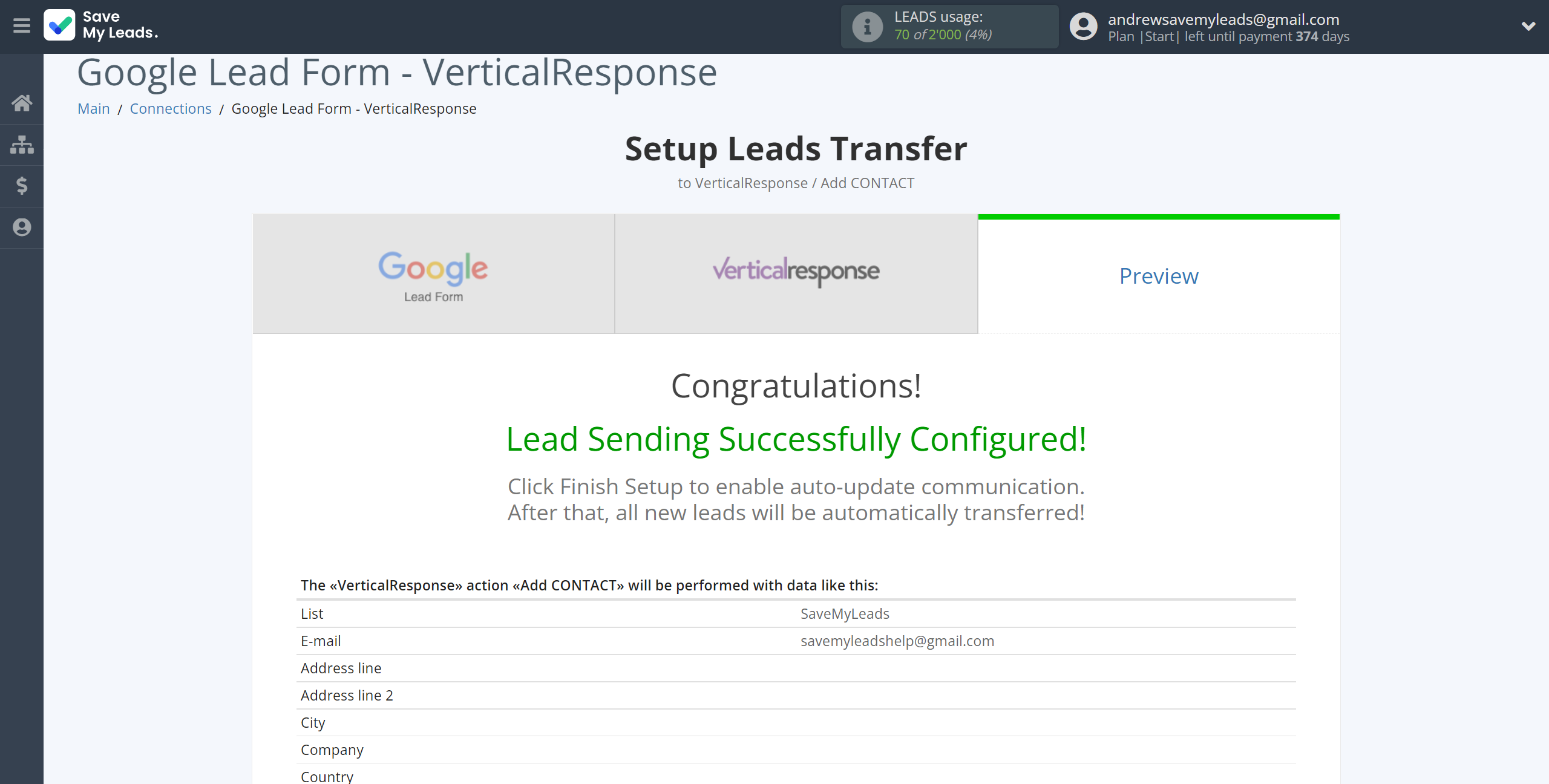Click the Preview tab
Screen dimensions: 1549x784
(x=1158, y=275)
